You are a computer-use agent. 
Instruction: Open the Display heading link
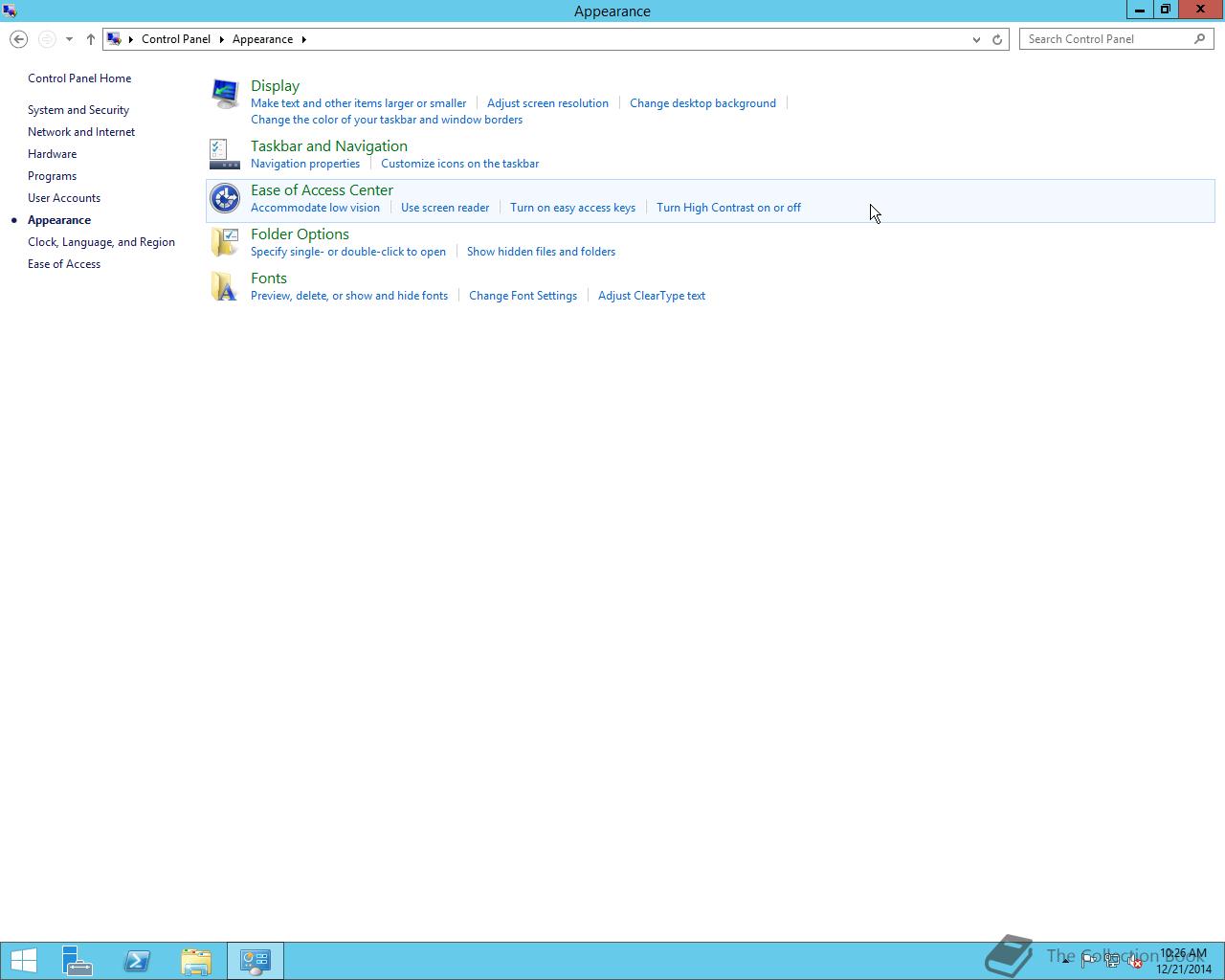click(275, 86)
